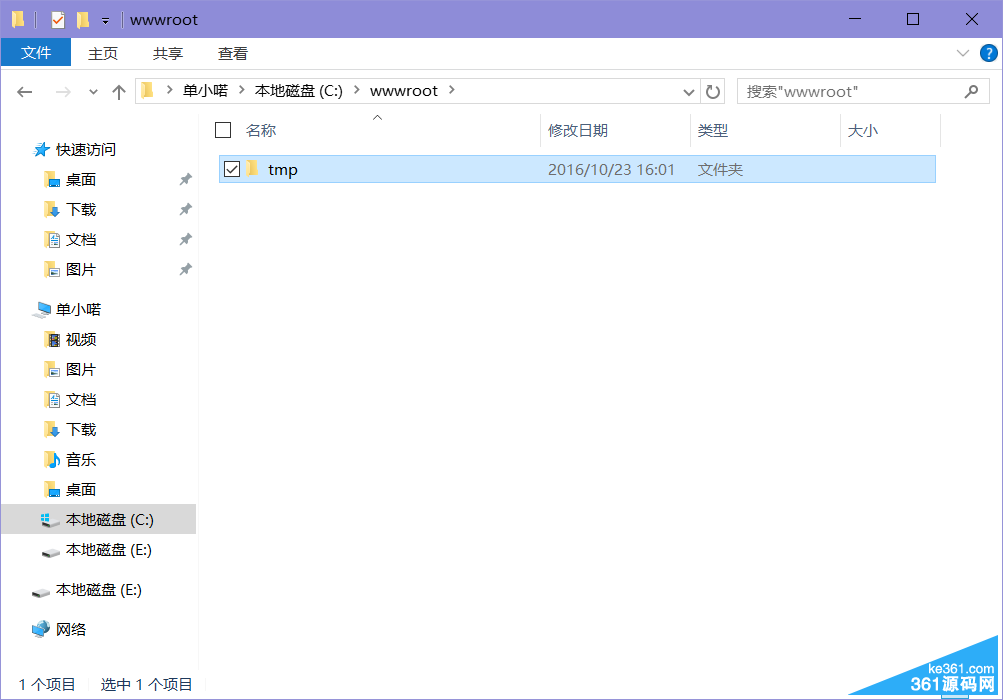This screenshot has height=700, width=1003.
Task: Click the Windows drive icon for C:
Action: point(49,520)
